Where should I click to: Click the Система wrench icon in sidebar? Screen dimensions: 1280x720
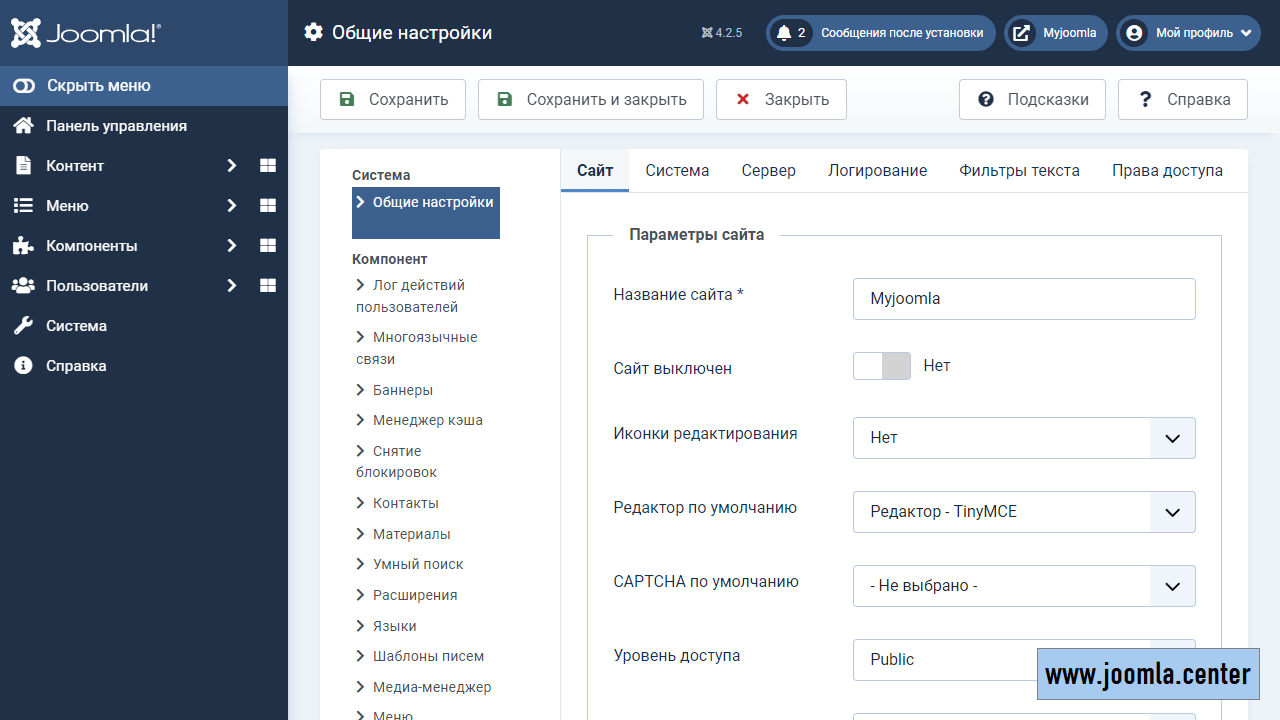23,326
